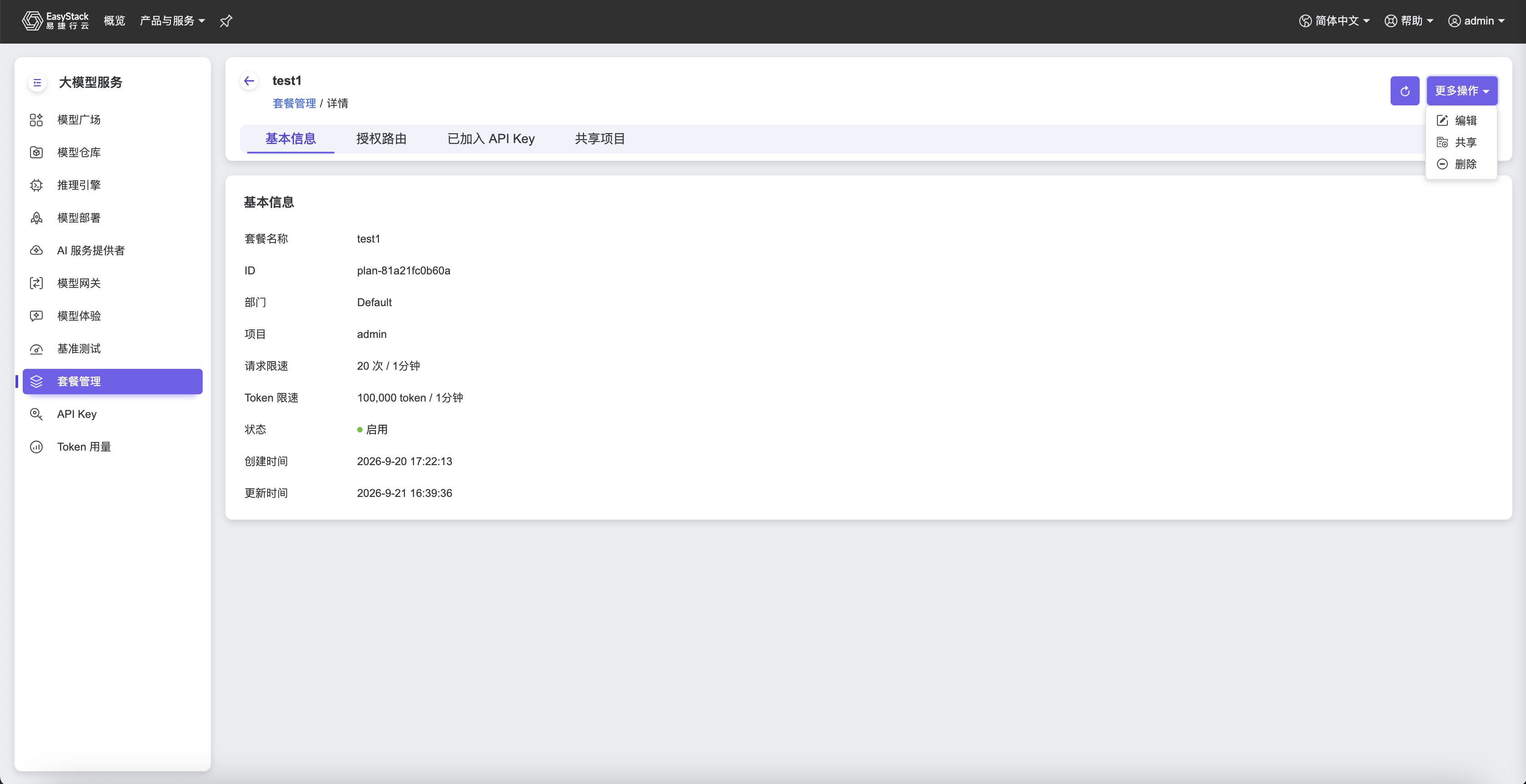Click the 启用 status value
The width and height of the screenshot is (1526, 784).
pyautogui.click(x=372, y=429)
